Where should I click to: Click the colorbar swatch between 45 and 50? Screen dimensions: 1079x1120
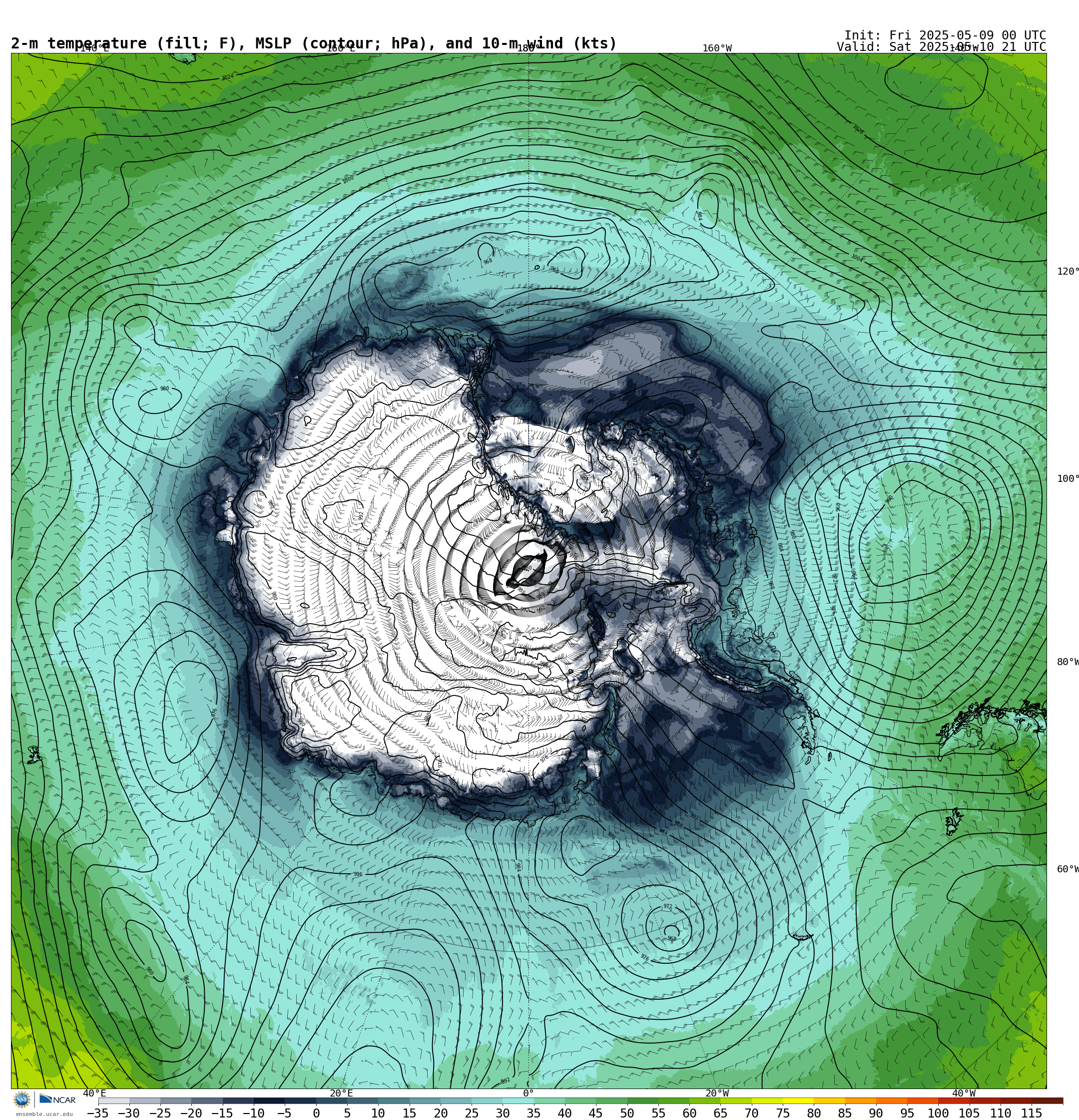tap(611, 1101)
